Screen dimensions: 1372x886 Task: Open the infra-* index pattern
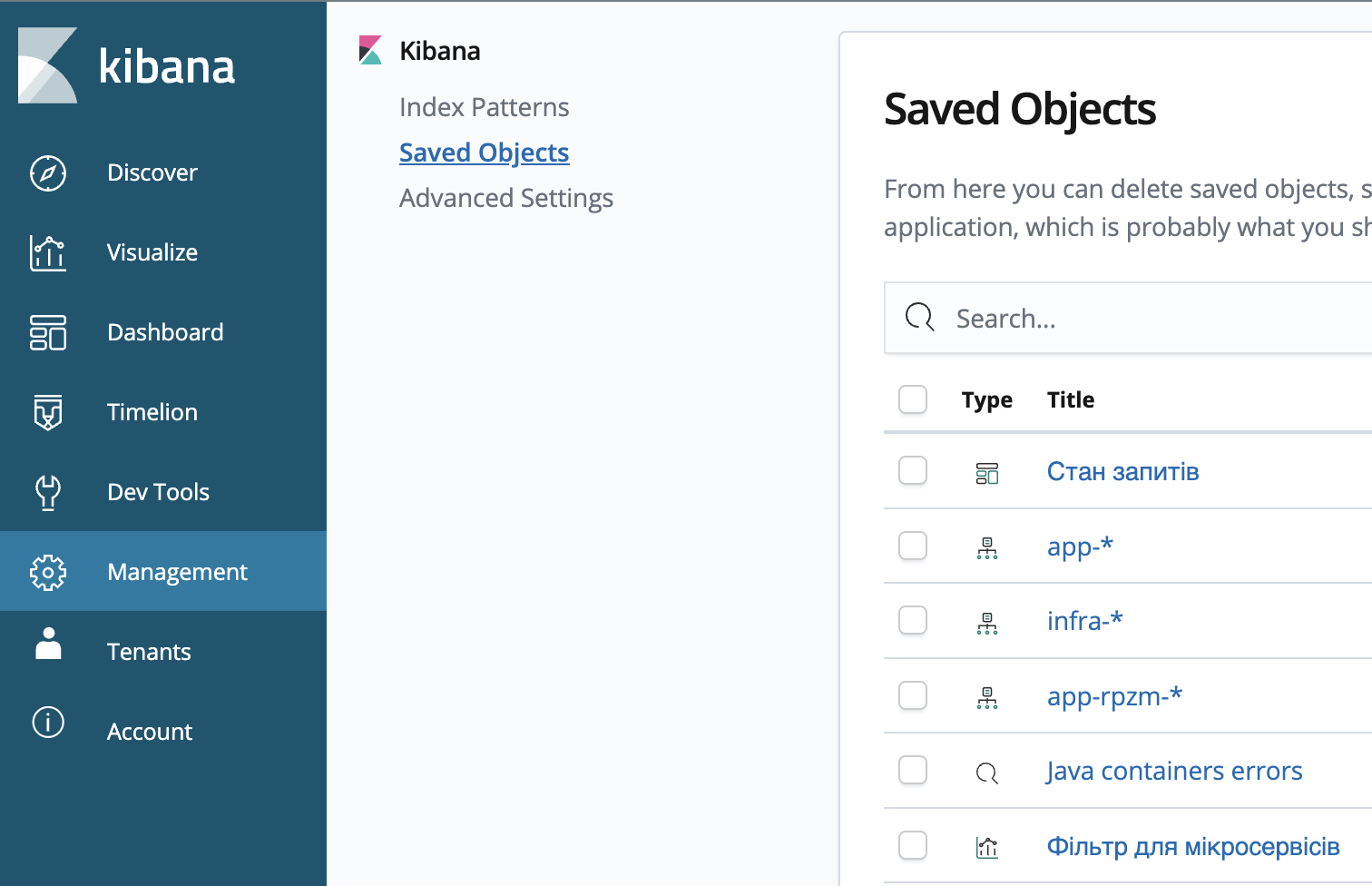[1085, 621]
